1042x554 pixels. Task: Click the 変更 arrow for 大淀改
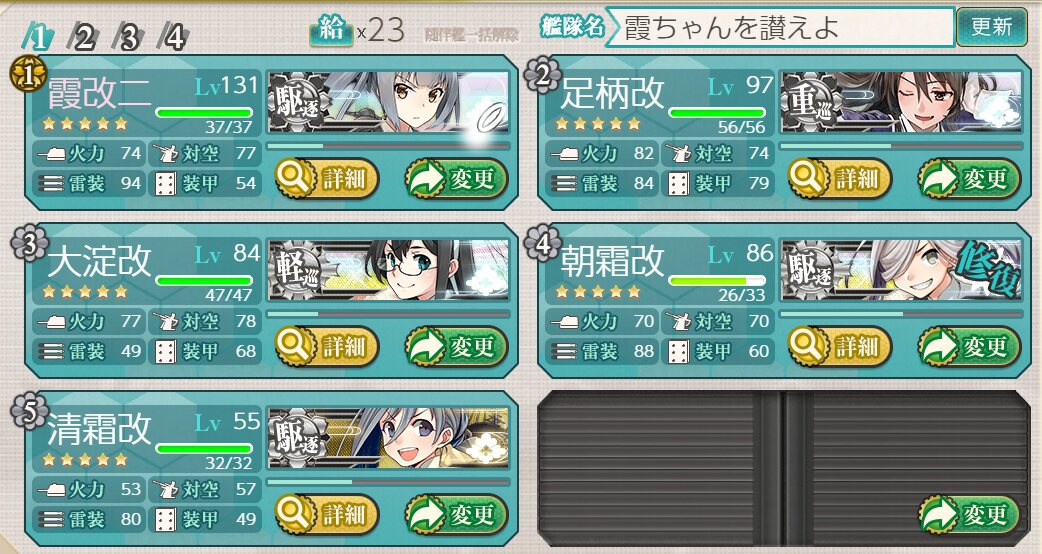(x=457, y=346)
